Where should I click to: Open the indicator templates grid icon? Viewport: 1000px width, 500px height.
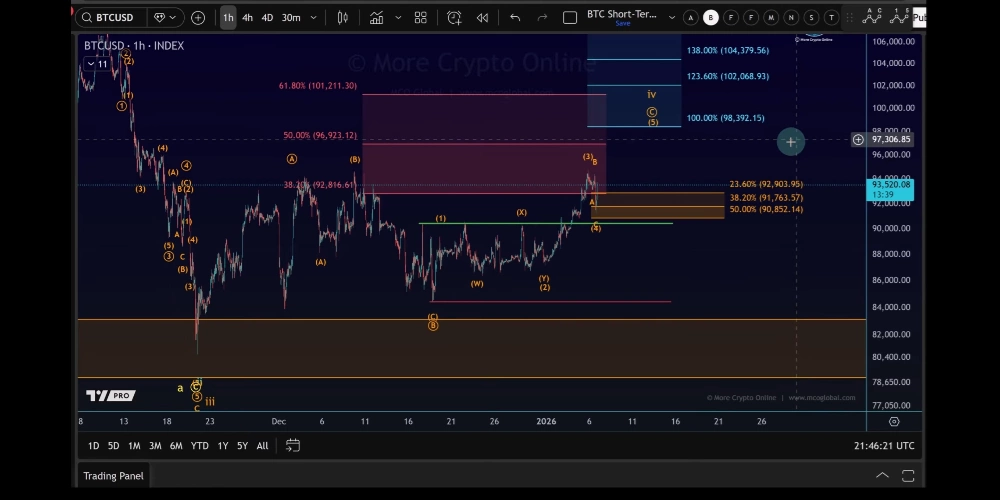[x=420, y=17]
